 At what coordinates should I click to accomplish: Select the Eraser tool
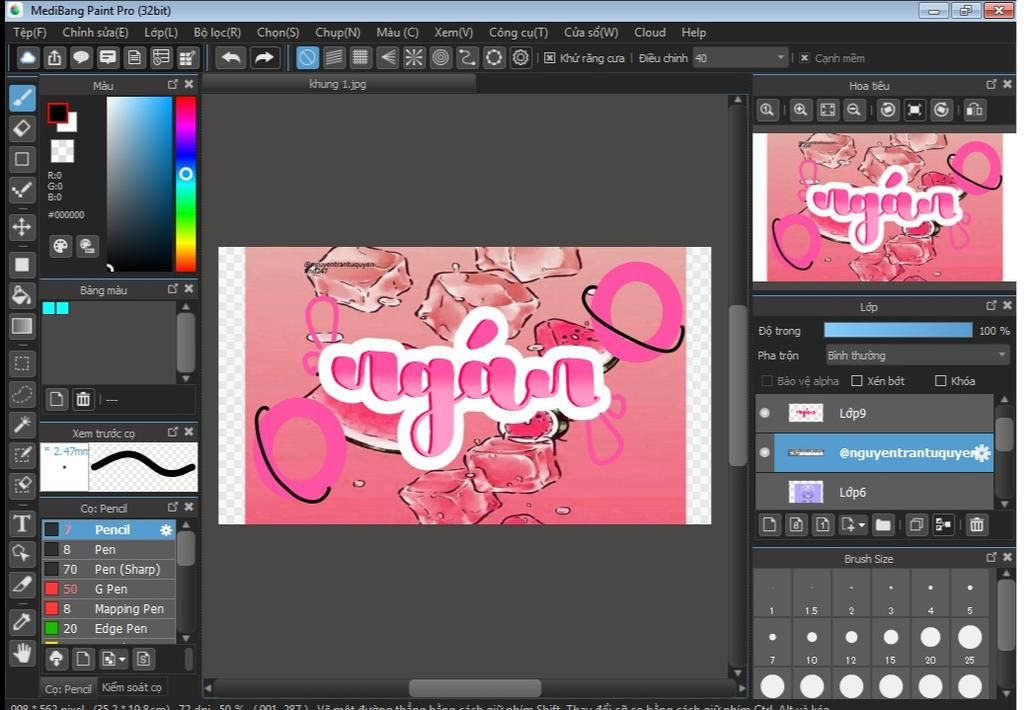(x=22, y=128)
